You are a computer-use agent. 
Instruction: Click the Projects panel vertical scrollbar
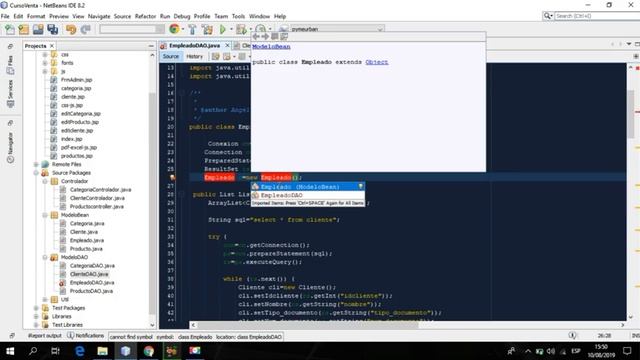[152, 203]
